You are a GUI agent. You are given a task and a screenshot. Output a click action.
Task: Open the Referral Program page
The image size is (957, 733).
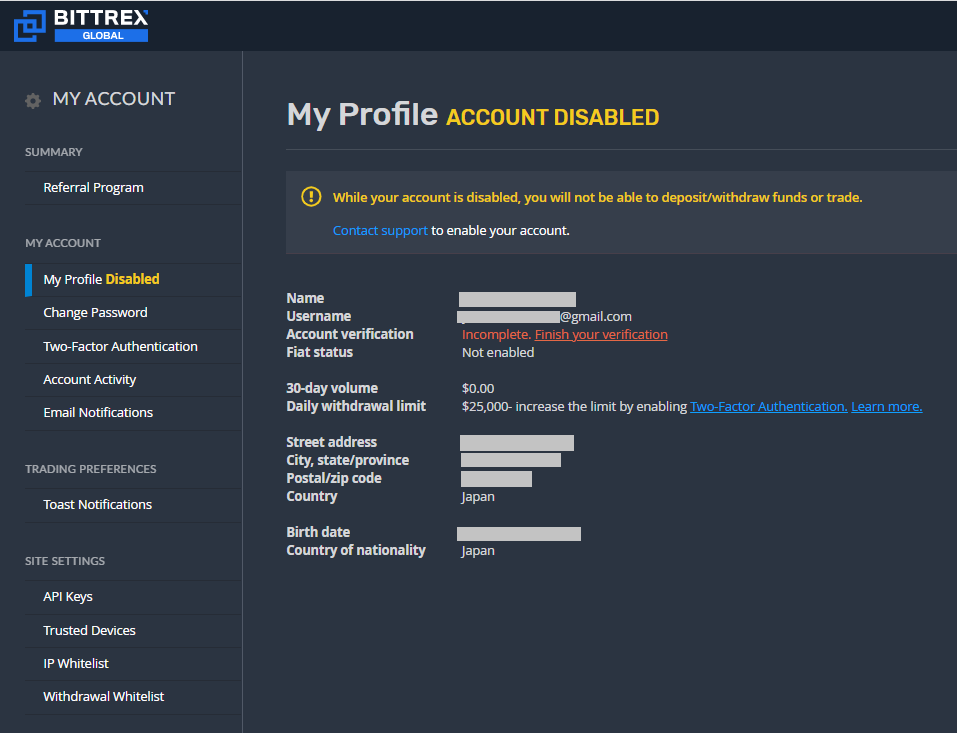[x=93, y=188]
